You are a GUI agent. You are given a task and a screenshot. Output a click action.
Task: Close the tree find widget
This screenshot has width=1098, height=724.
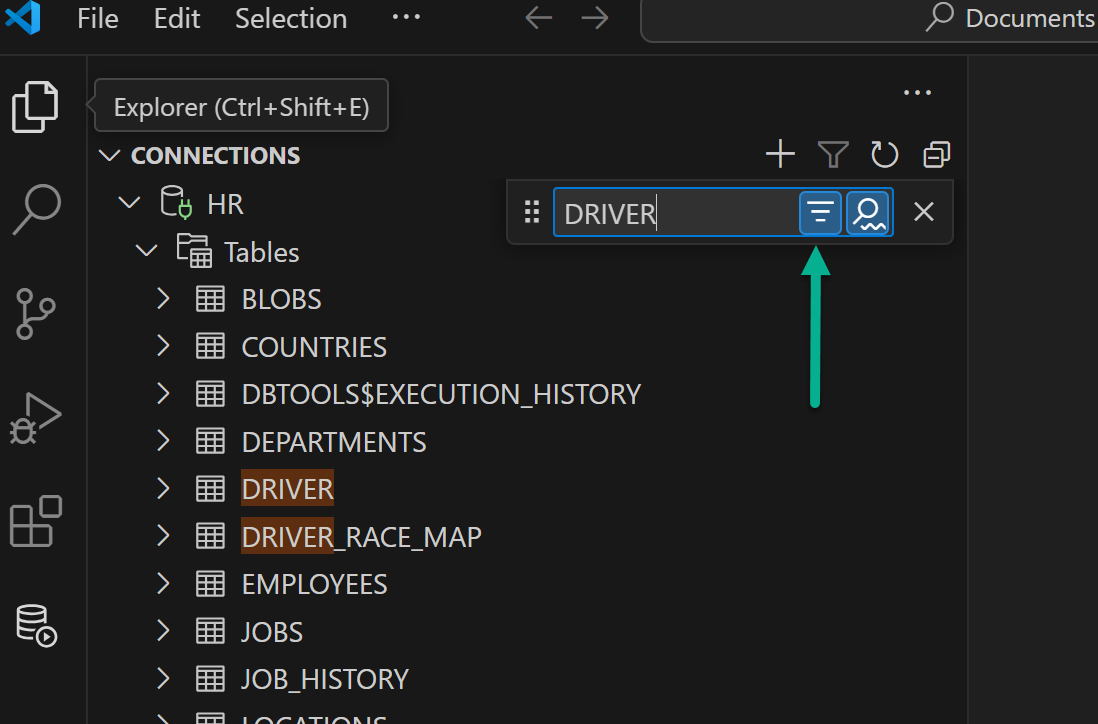point(924,212)
